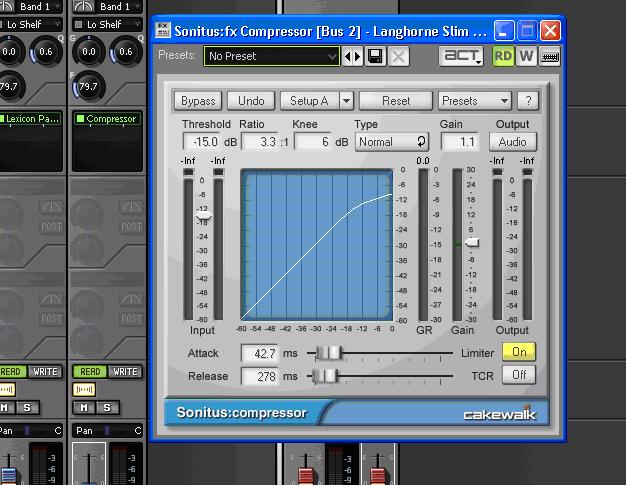Viewport: 626px width, 485px height.
Task: Click the Attack slider handle
Action: click(x=329, y=353)
